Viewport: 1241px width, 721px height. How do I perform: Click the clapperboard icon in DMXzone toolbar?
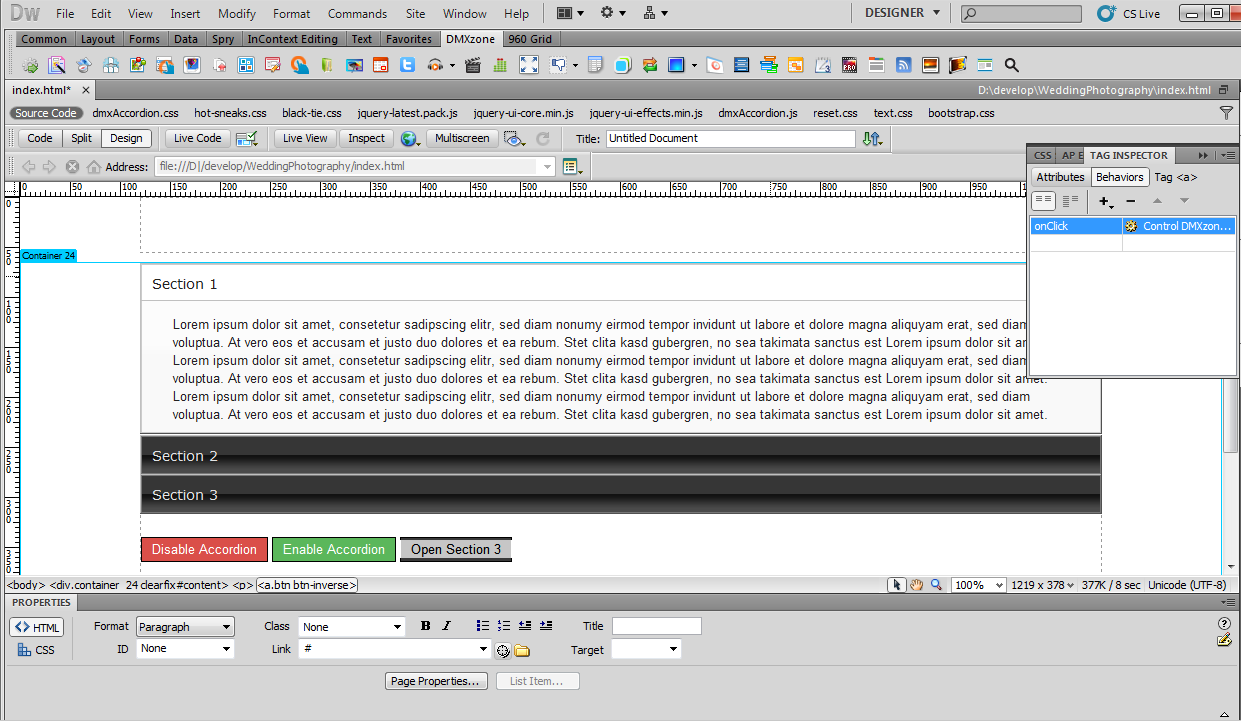click(473, 65)
